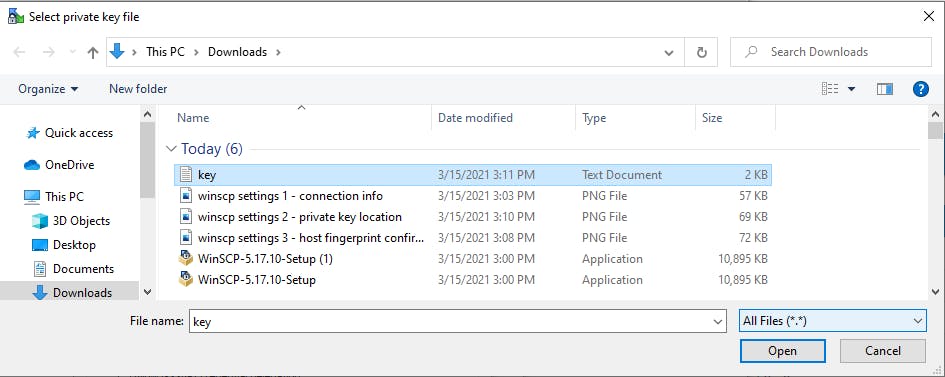Image resolution: width=945 pixels, height=377 pixels.
Task: Select 'winscp settings 2 - private key location'
Action: [300, 217]
